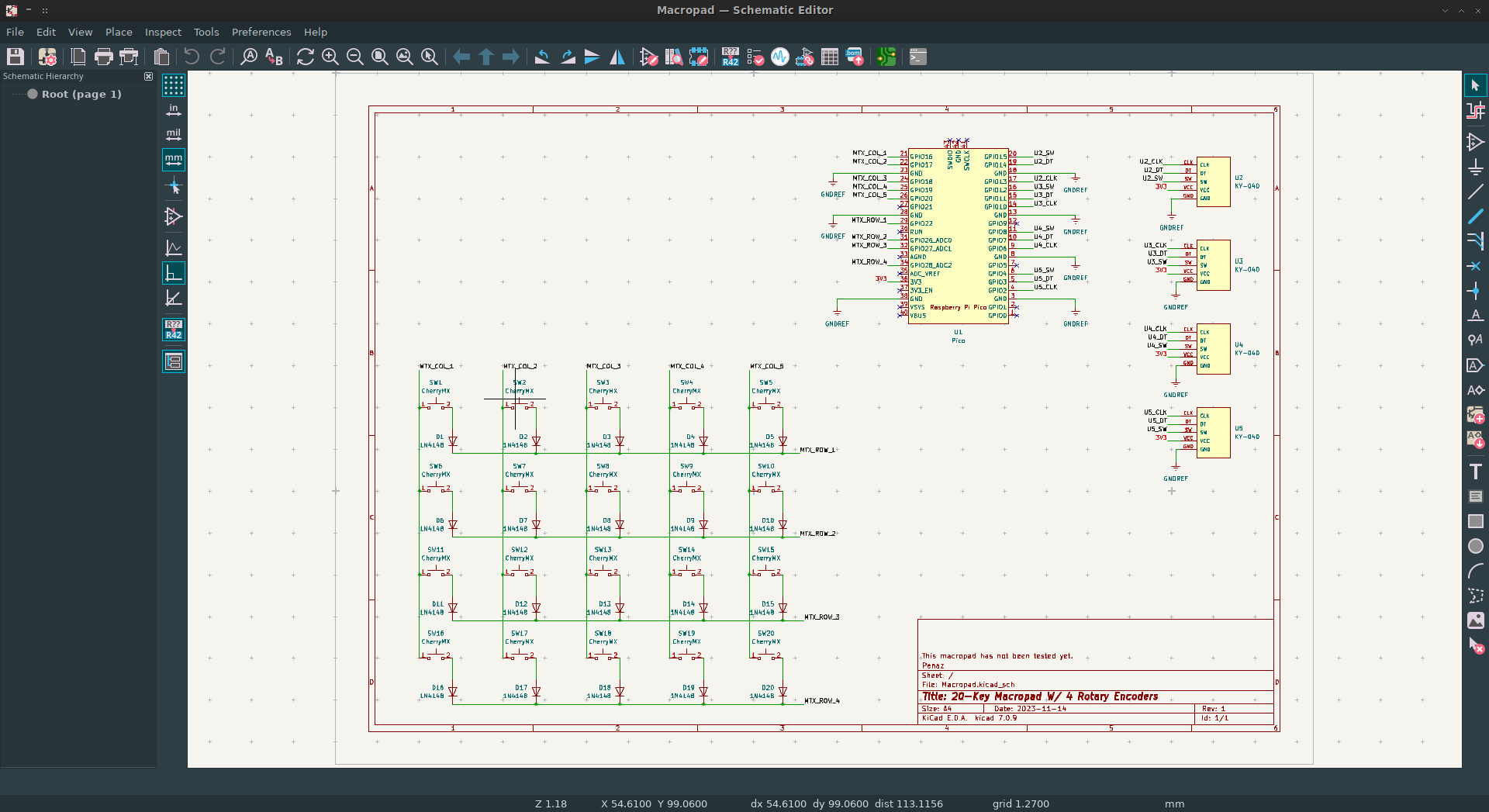Close the Schematic Hierarchy panel
Viewport: 1489px width, 812px height.
(x=149, y=76)
